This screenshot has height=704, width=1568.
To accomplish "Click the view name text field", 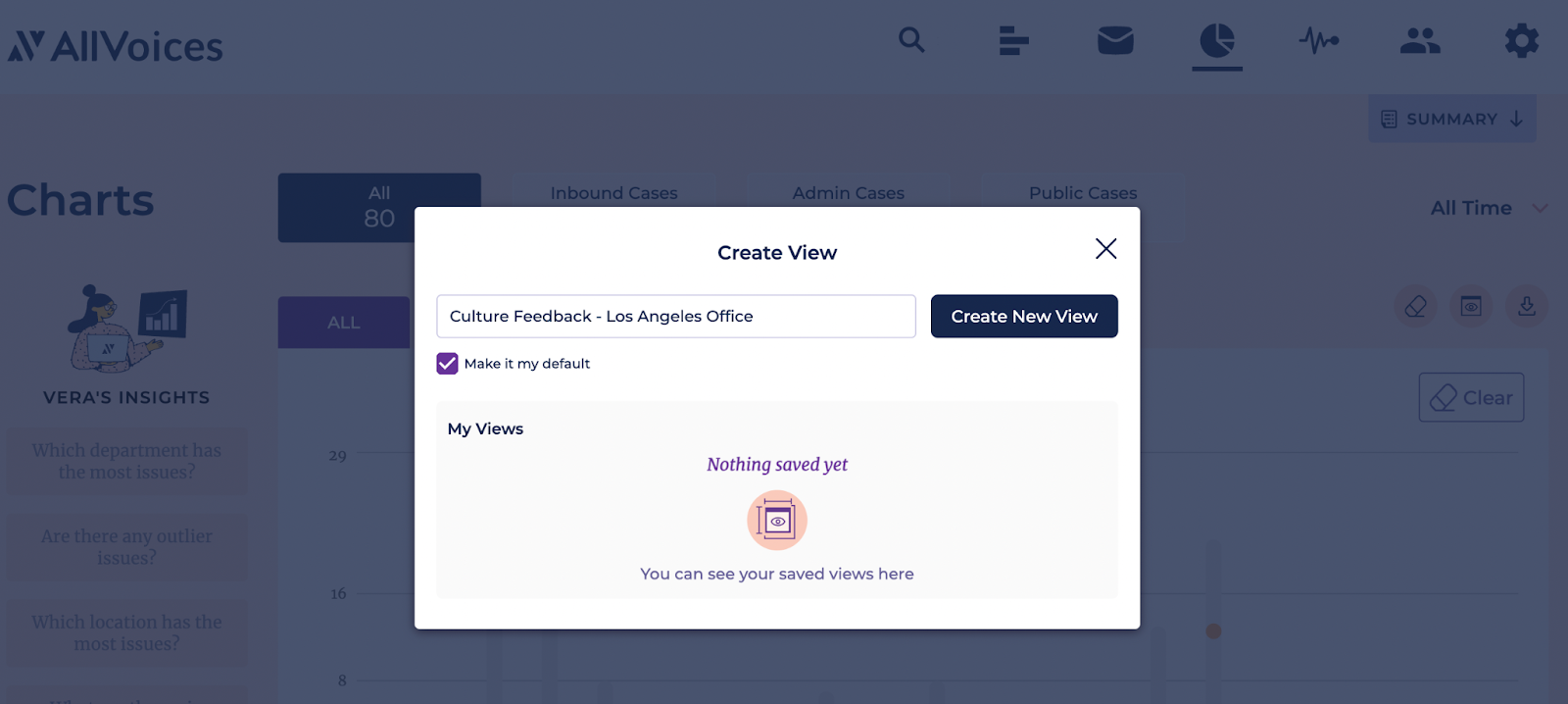I will click(x=676, y=317).
